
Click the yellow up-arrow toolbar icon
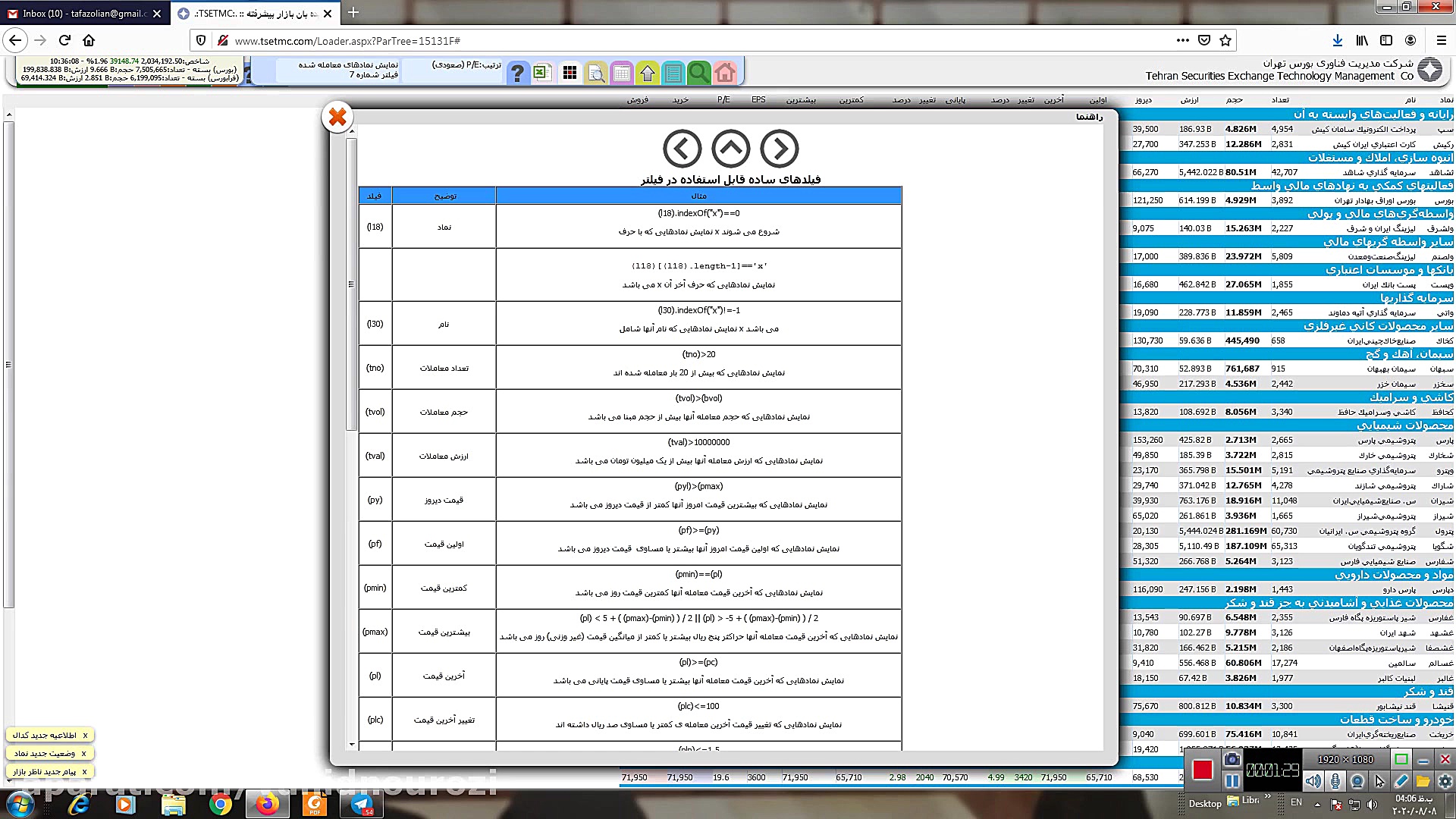click(647, 73)
